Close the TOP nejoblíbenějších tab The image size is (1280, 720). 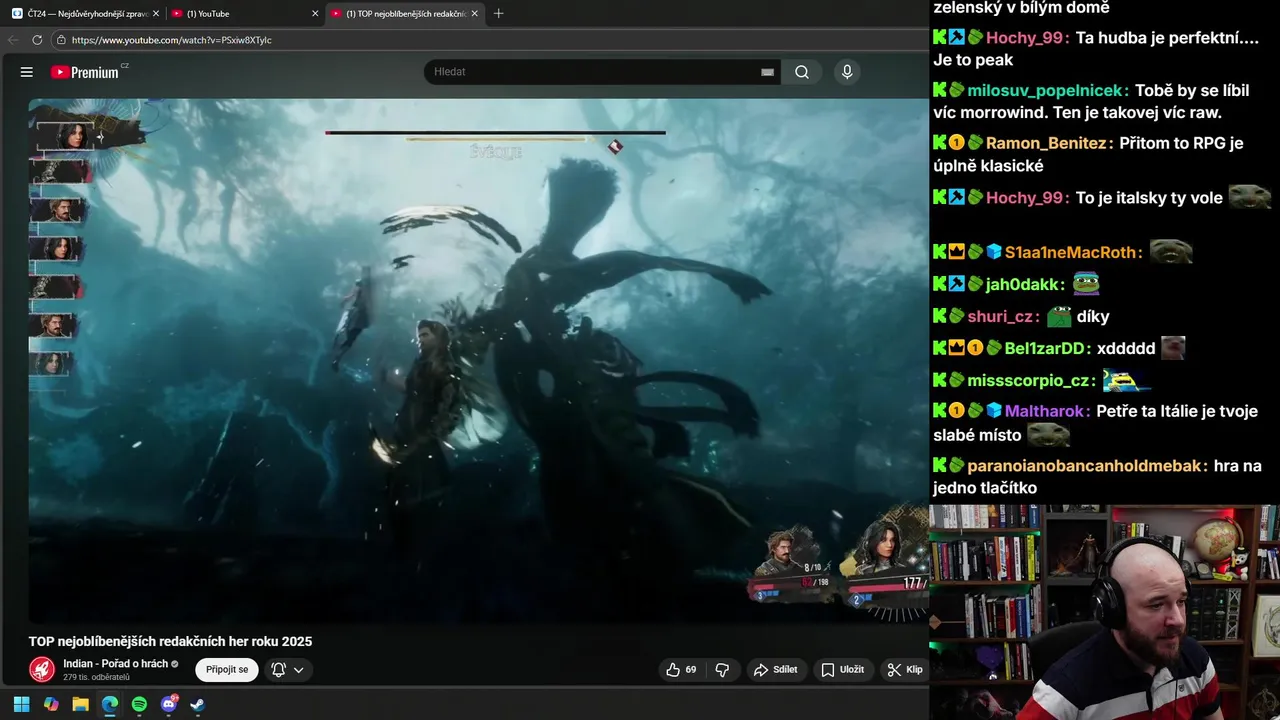click(x=475, y=13)
